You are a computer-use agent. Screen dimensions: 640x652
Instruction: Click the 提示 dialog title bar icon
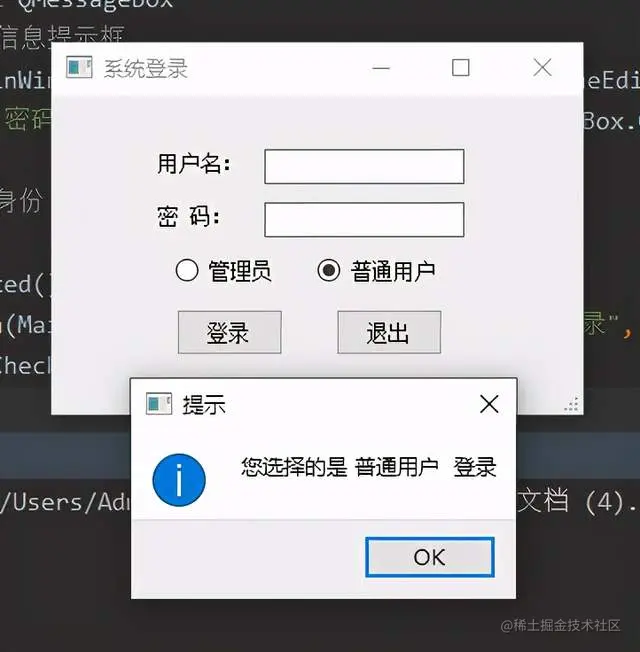point(159,404)
